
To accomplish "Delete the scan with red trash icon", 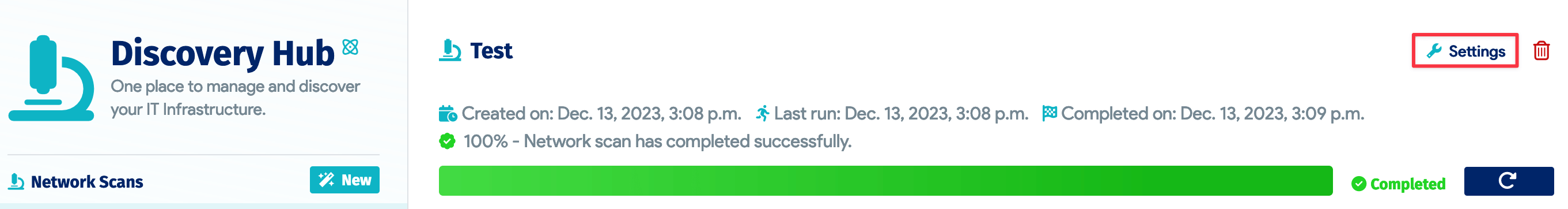I will click(1542, 51).
